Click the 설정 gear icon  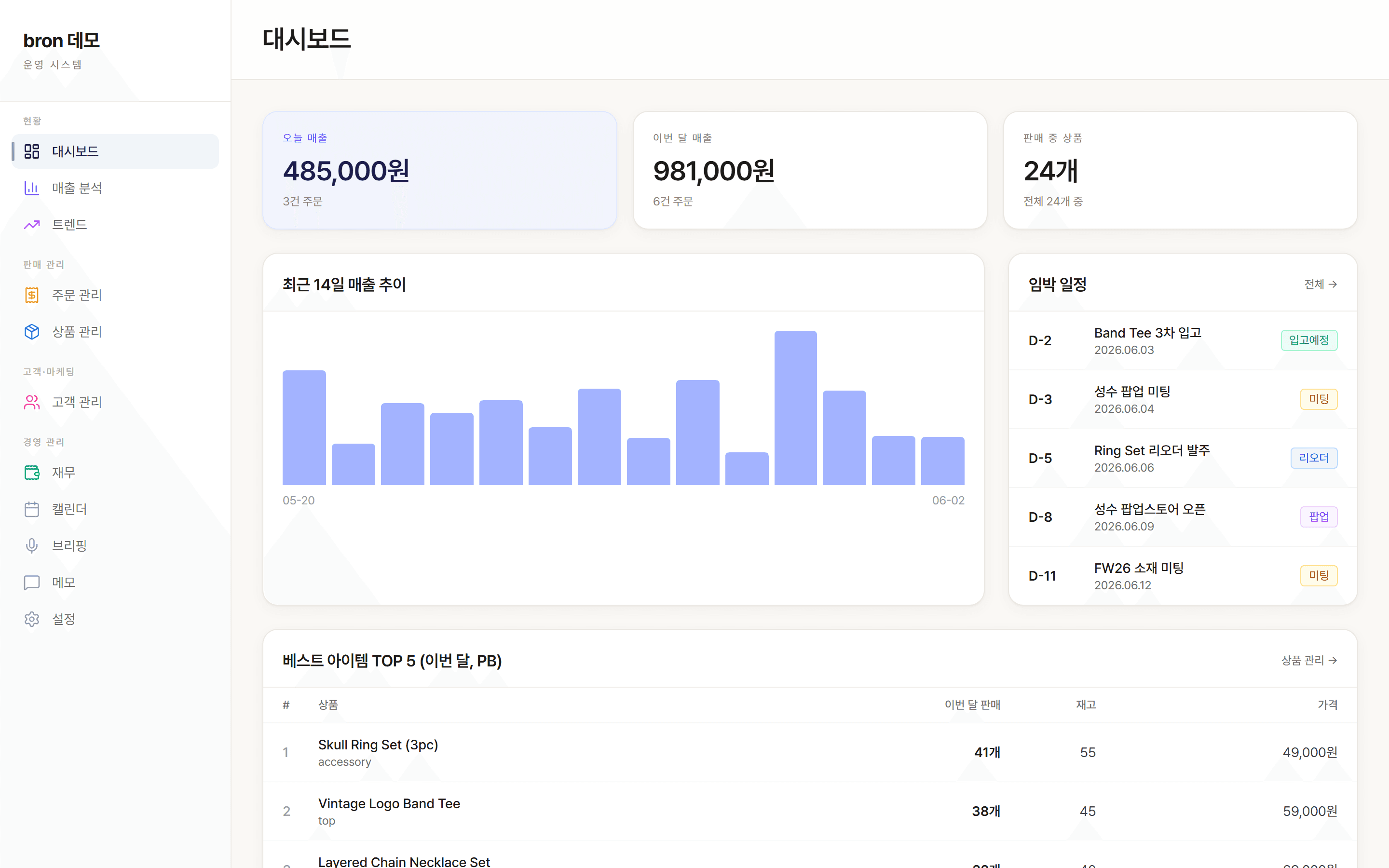pos(31,619)
